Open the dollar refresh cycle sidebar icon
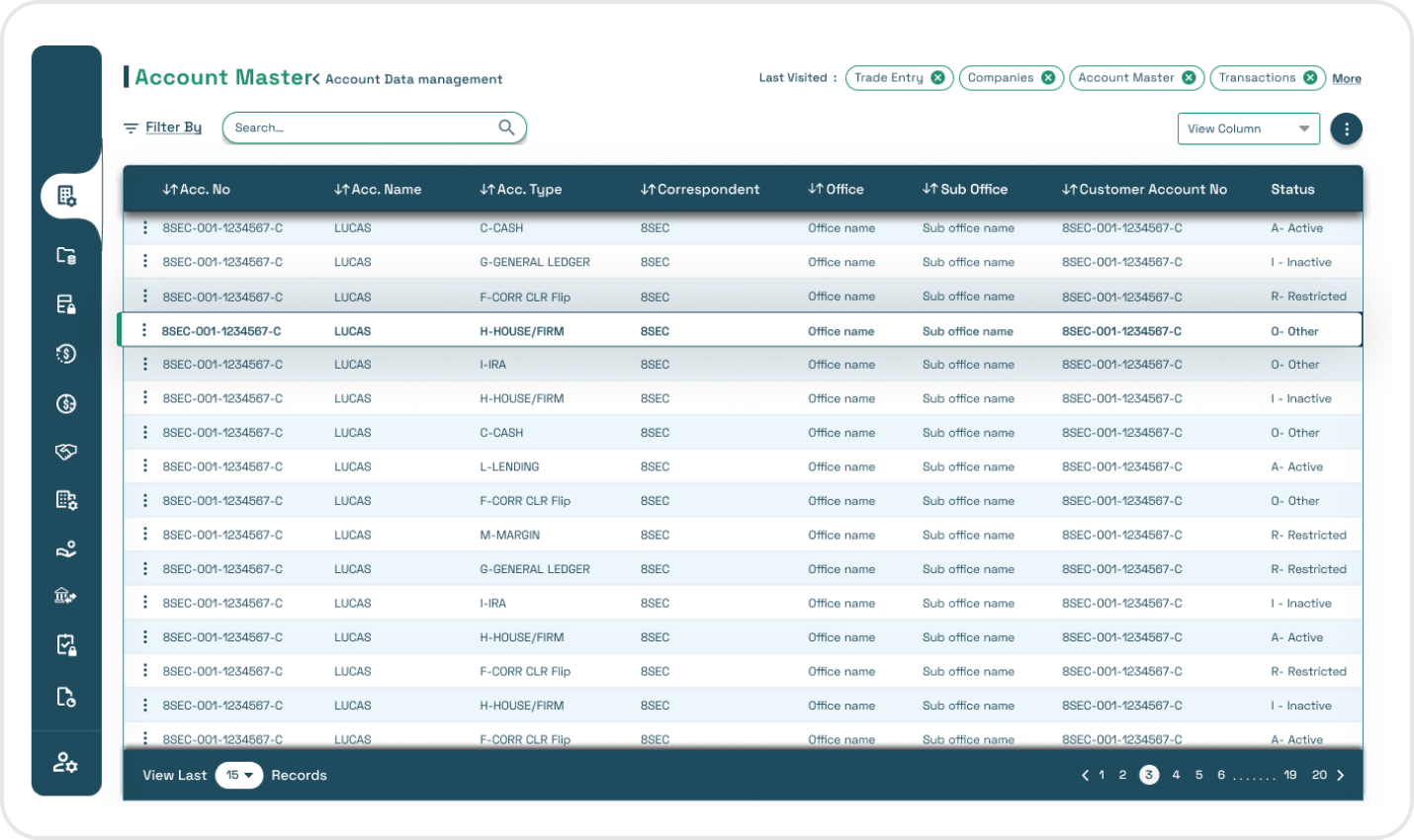The image size is (1414, 840). pos(66,354)
